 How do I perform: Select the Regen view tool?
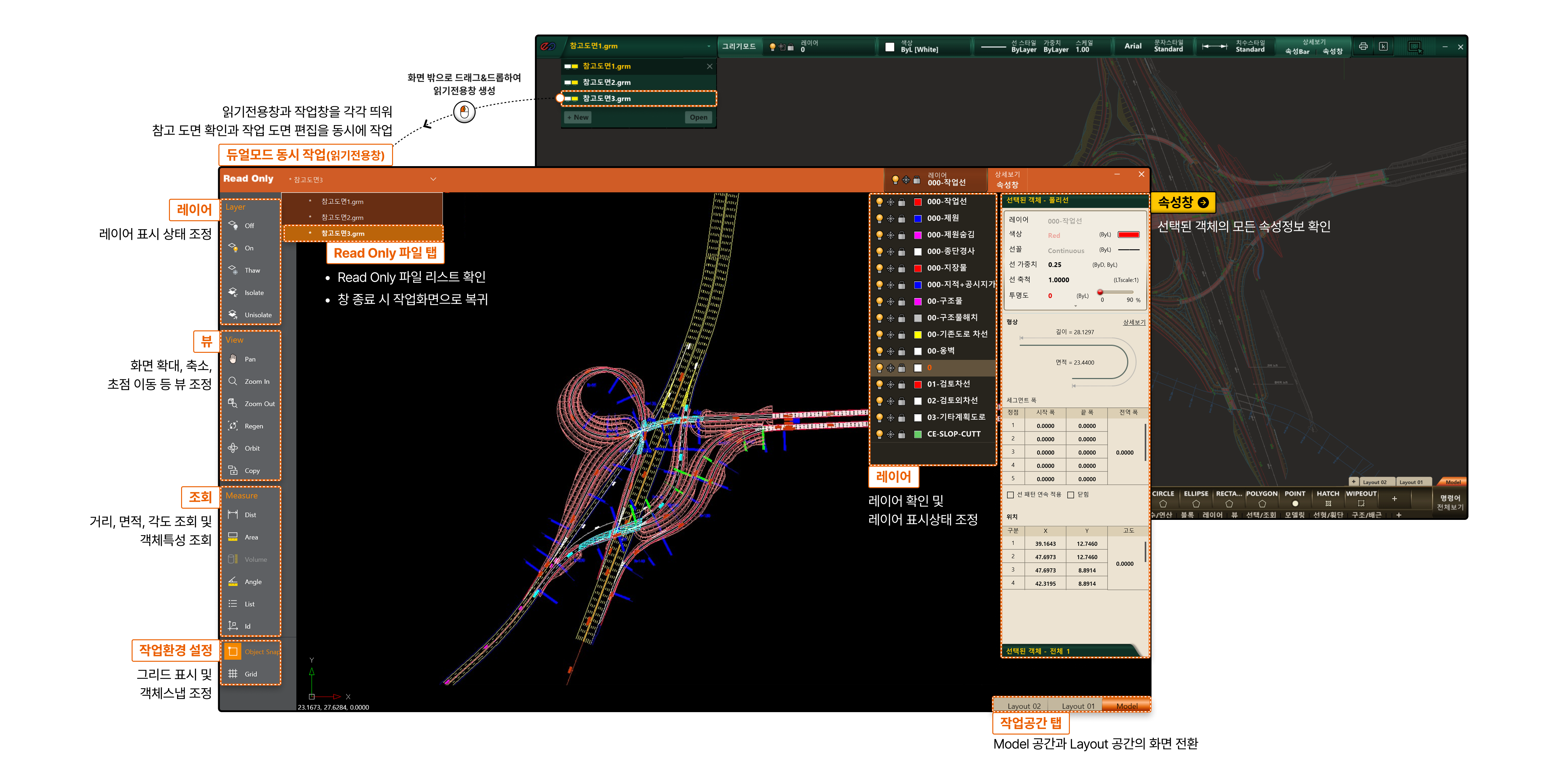pyautogui.click(x=249, y=426)
